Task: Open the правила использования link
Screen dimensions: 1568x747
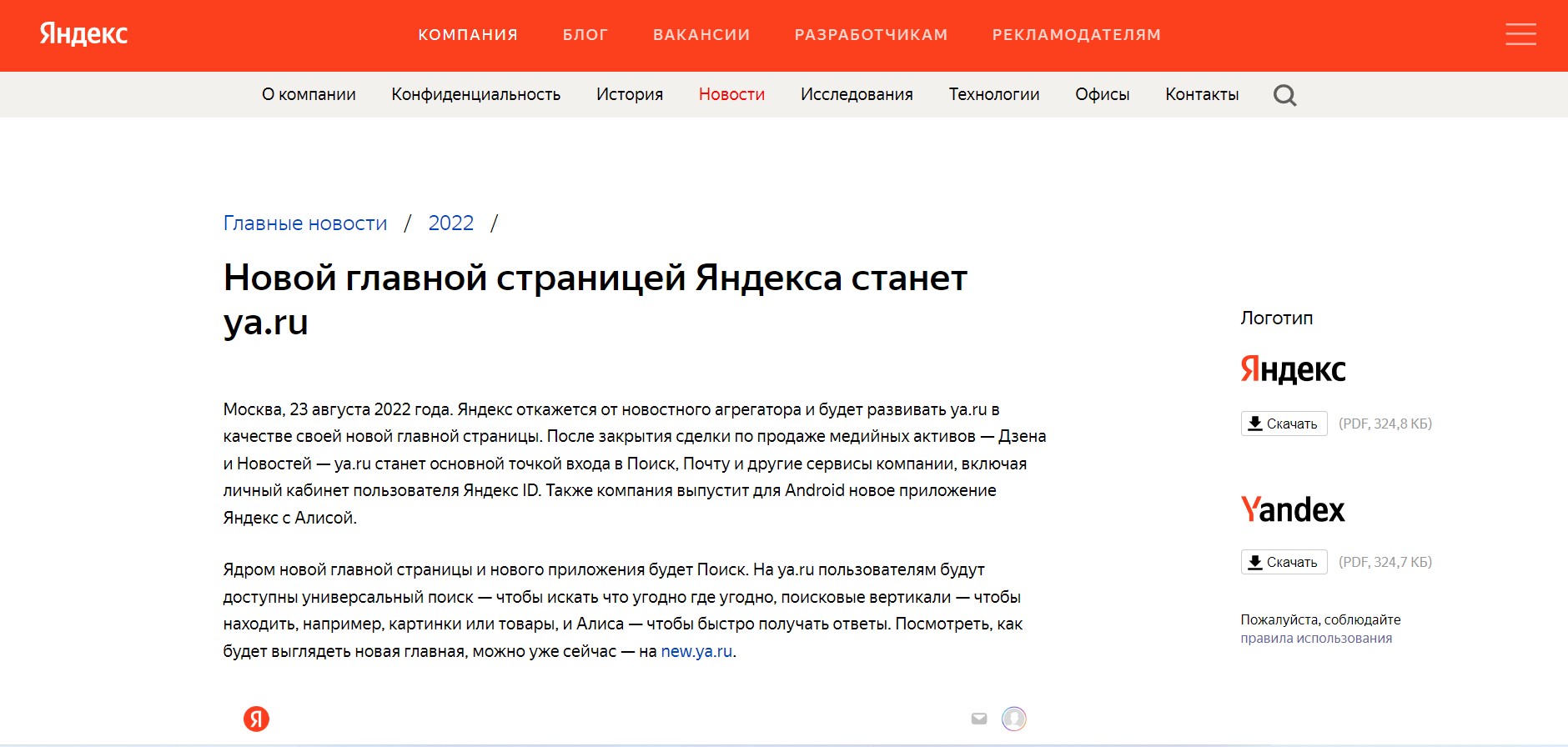Action: pyautogui.click(x=1316, y=639)
